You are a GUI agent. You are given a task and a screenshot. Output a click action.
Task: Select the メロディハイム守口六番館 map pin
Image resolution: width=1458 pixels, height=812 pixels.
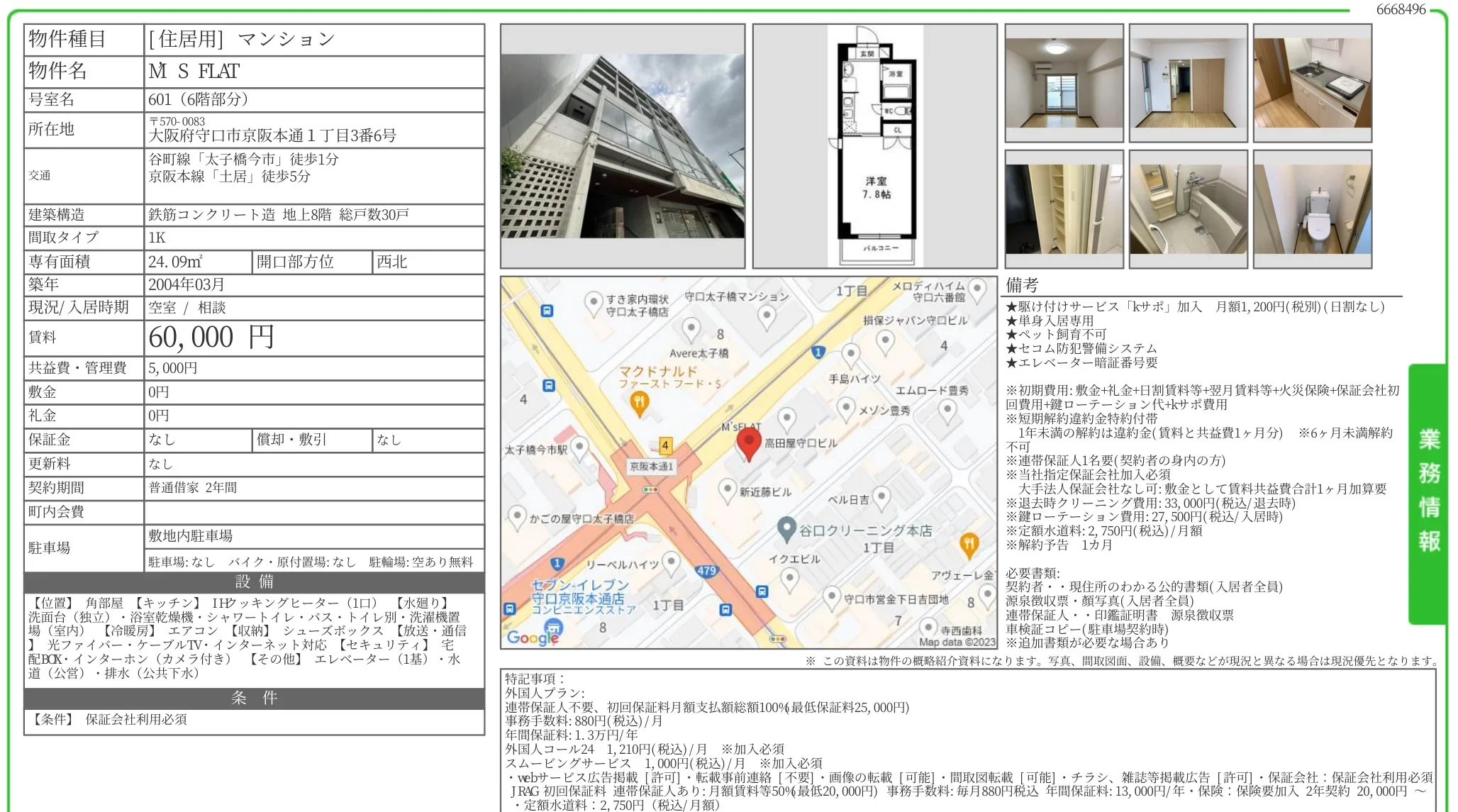point(977,289)
